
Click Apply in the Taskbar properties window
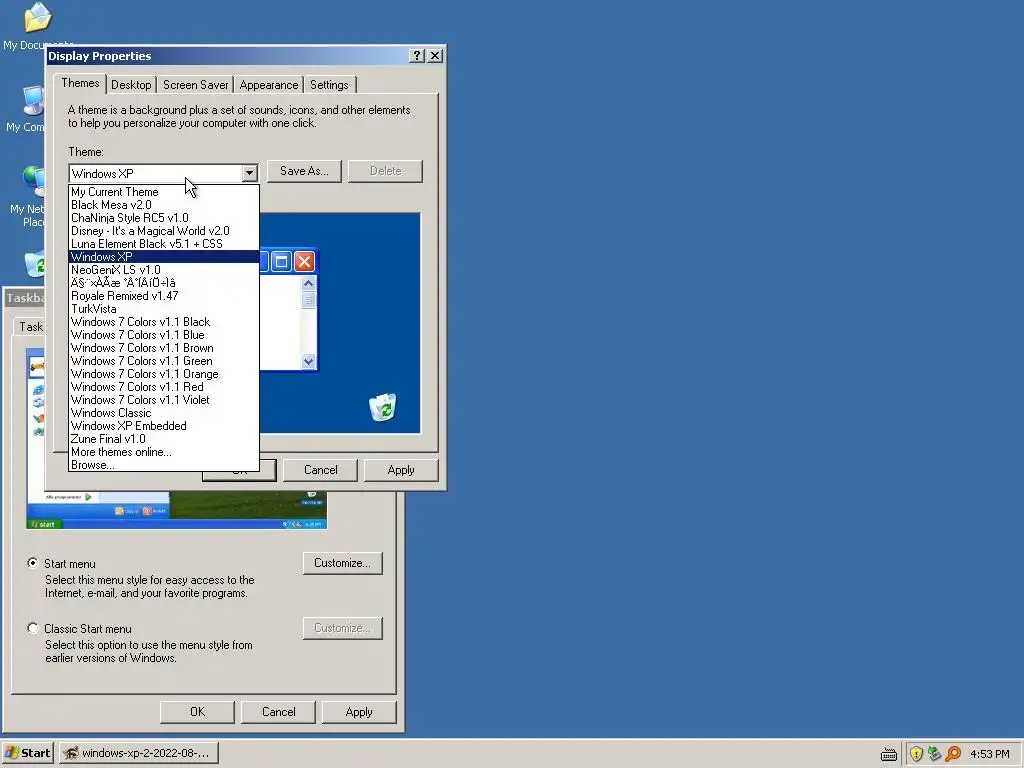pyautogui.click(x=359, y=712)
